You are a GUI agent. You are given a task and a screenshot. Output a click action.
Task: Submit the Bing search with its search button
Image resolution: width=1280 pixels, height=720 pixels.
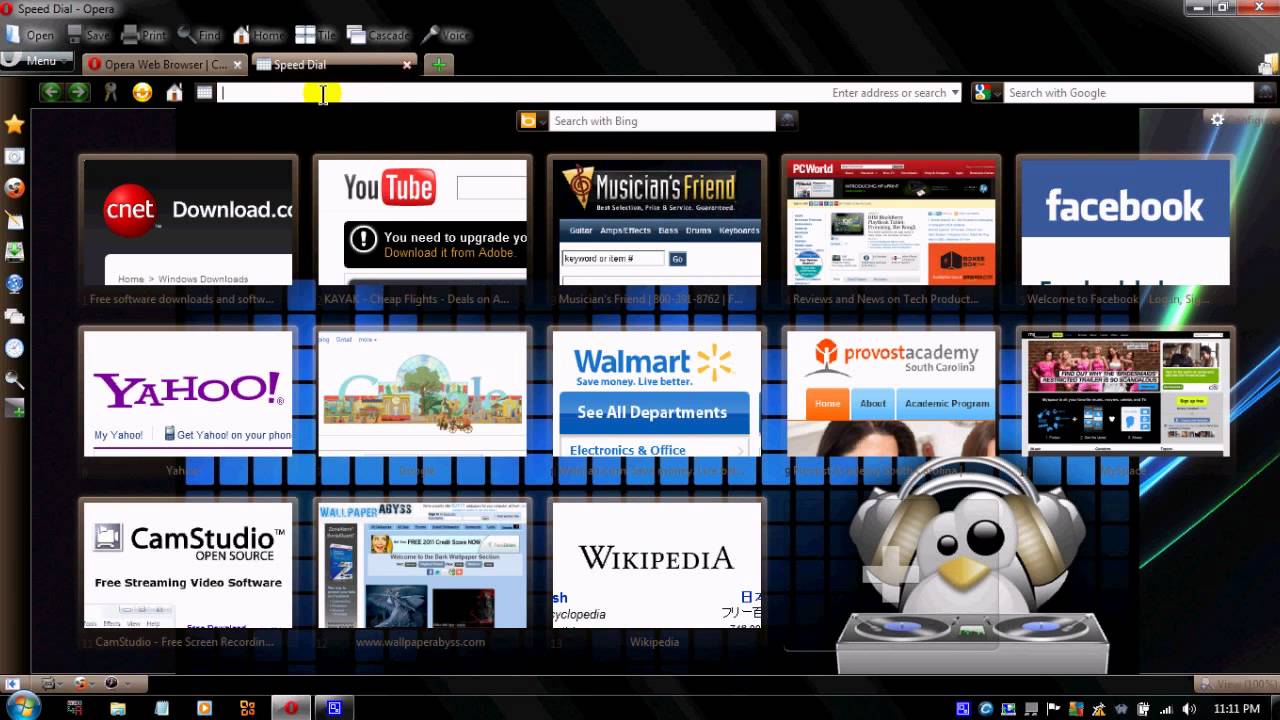788,121
